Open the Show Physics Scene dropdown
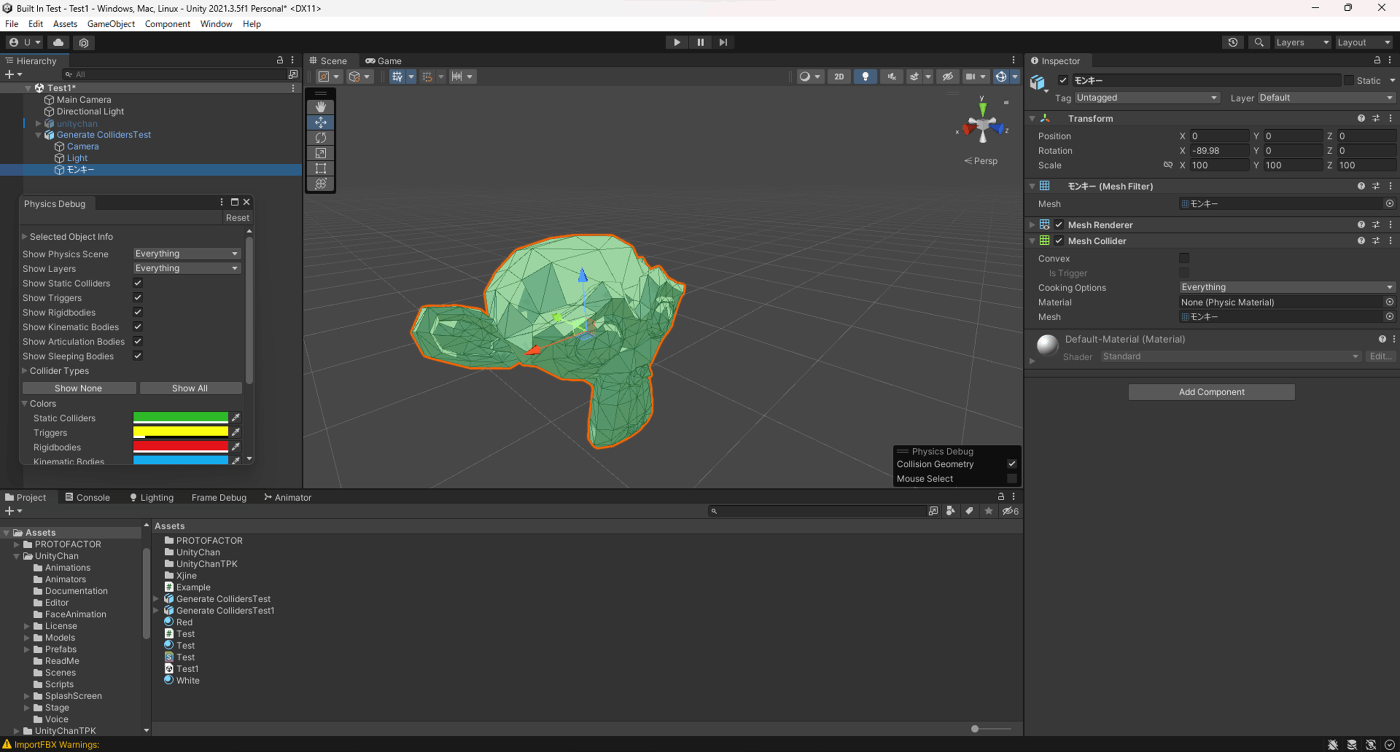 pos(187,254)
